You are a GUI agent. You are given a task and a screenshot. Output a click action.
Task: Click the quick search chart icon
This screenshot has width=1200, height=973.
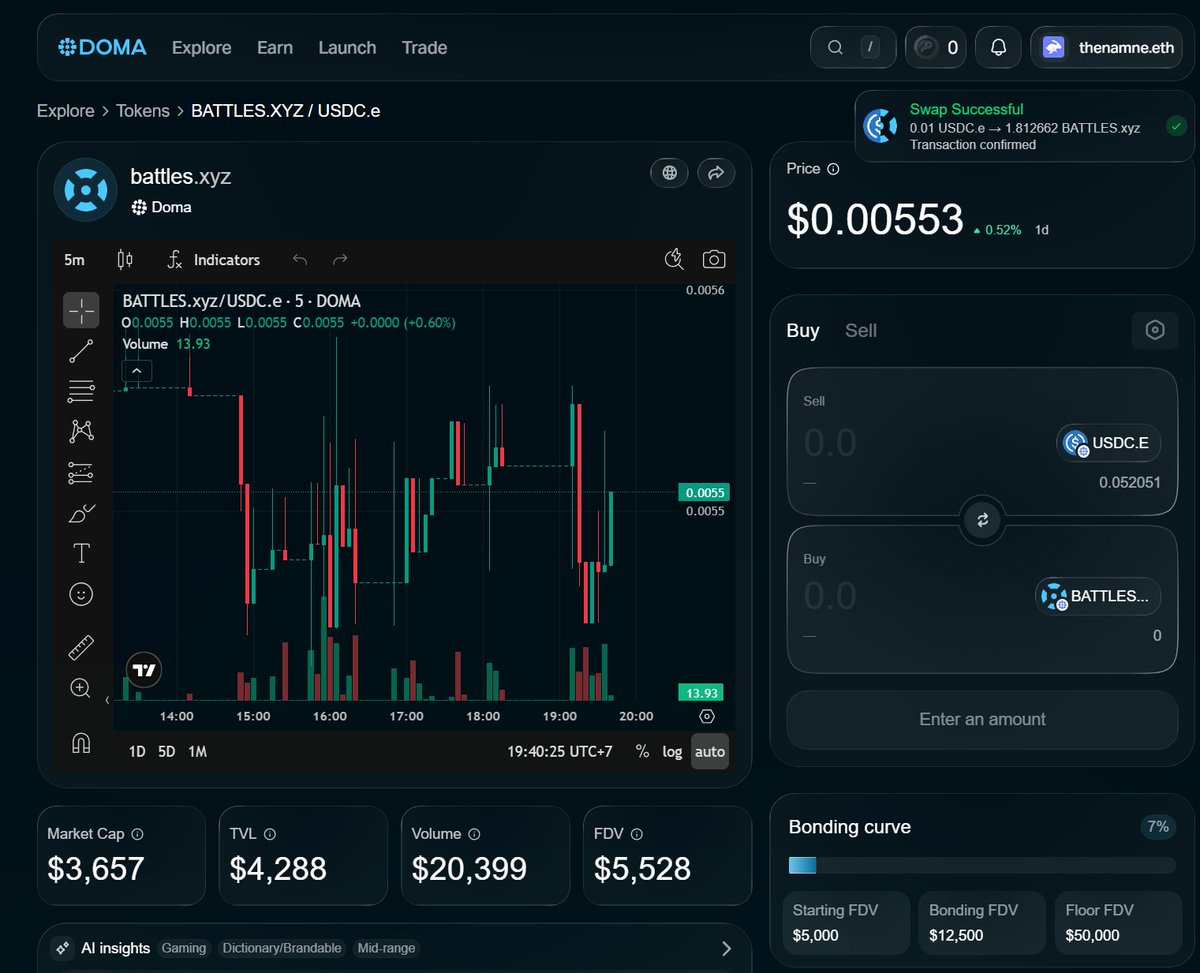point(674,260)
